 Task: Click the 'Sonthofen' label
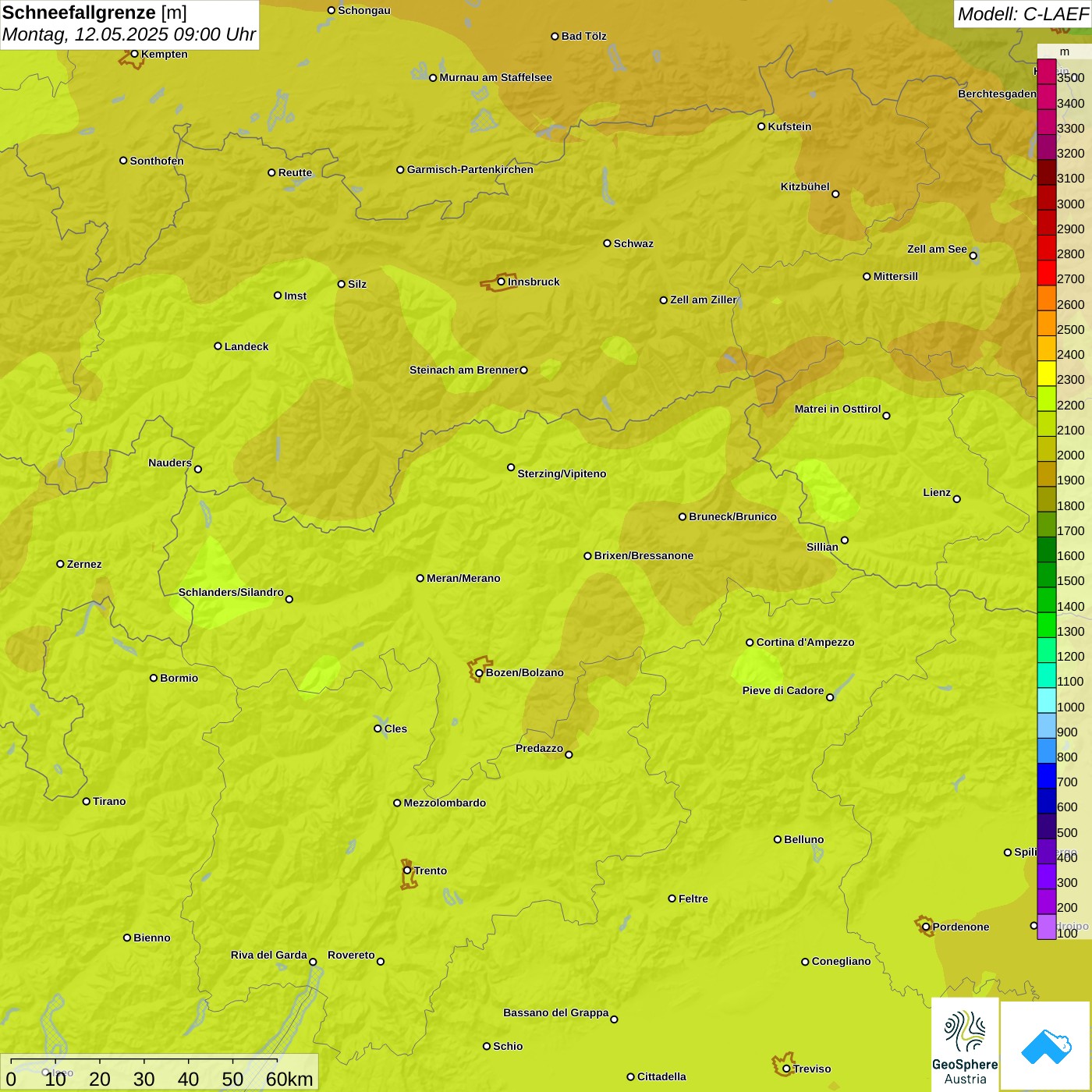click(157, 161)
